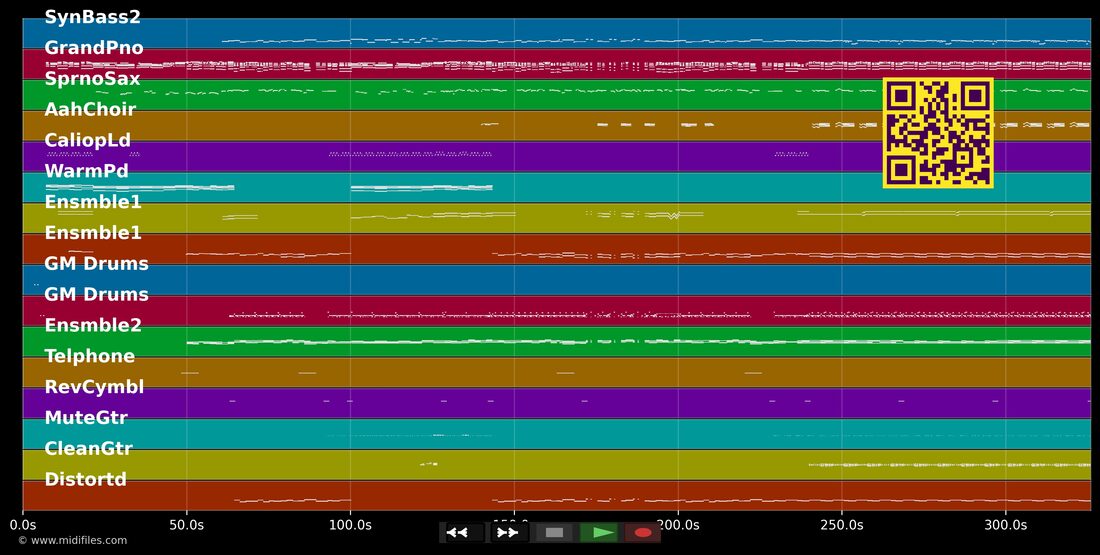1100x555 pixels.
Task: Select the Telphone track label
Action: tap(90, 356)
